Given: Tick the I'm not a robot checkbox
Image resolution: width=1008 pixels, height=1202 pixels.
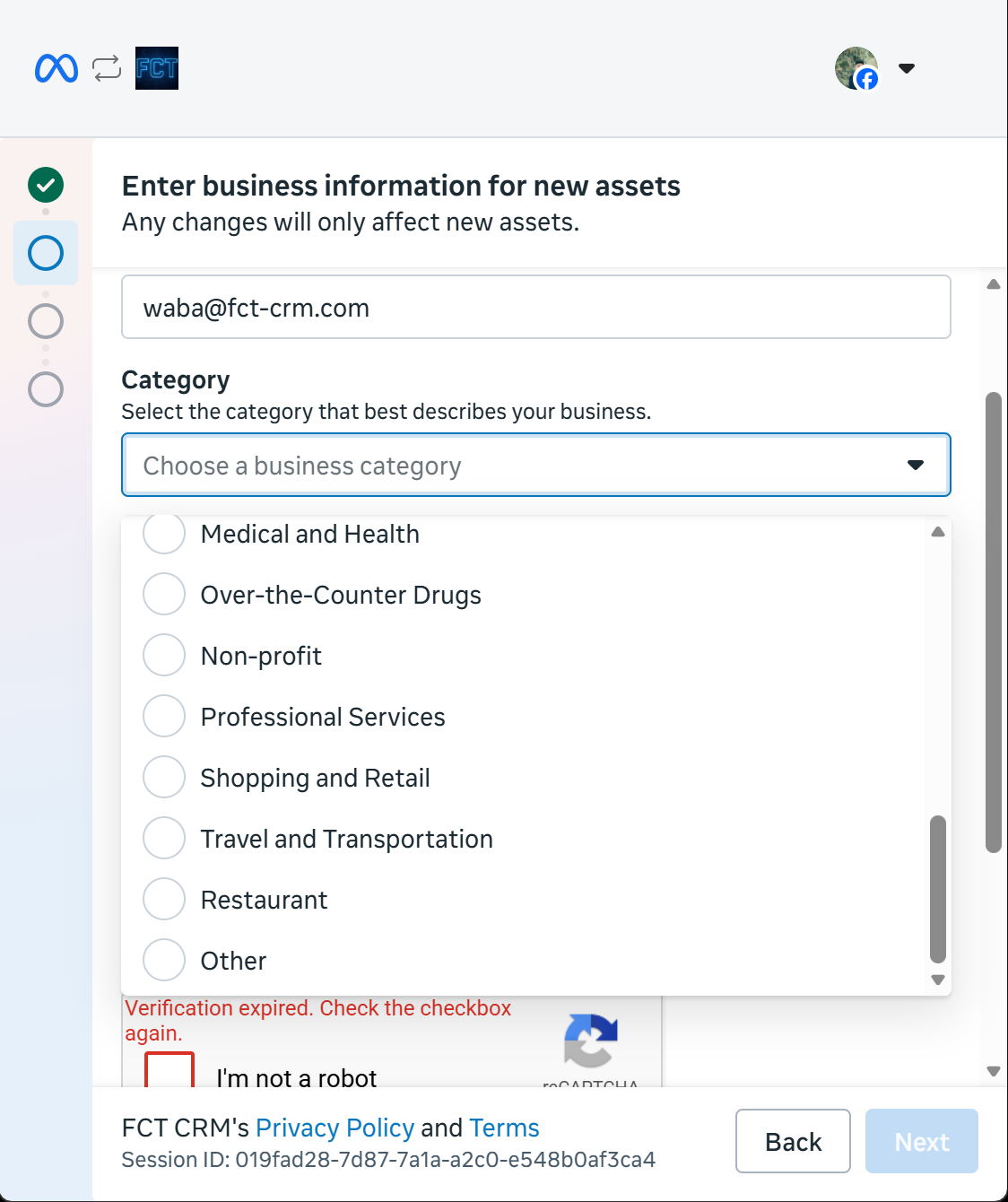Looking at the screenshot, I should [x=169, y=1070].
